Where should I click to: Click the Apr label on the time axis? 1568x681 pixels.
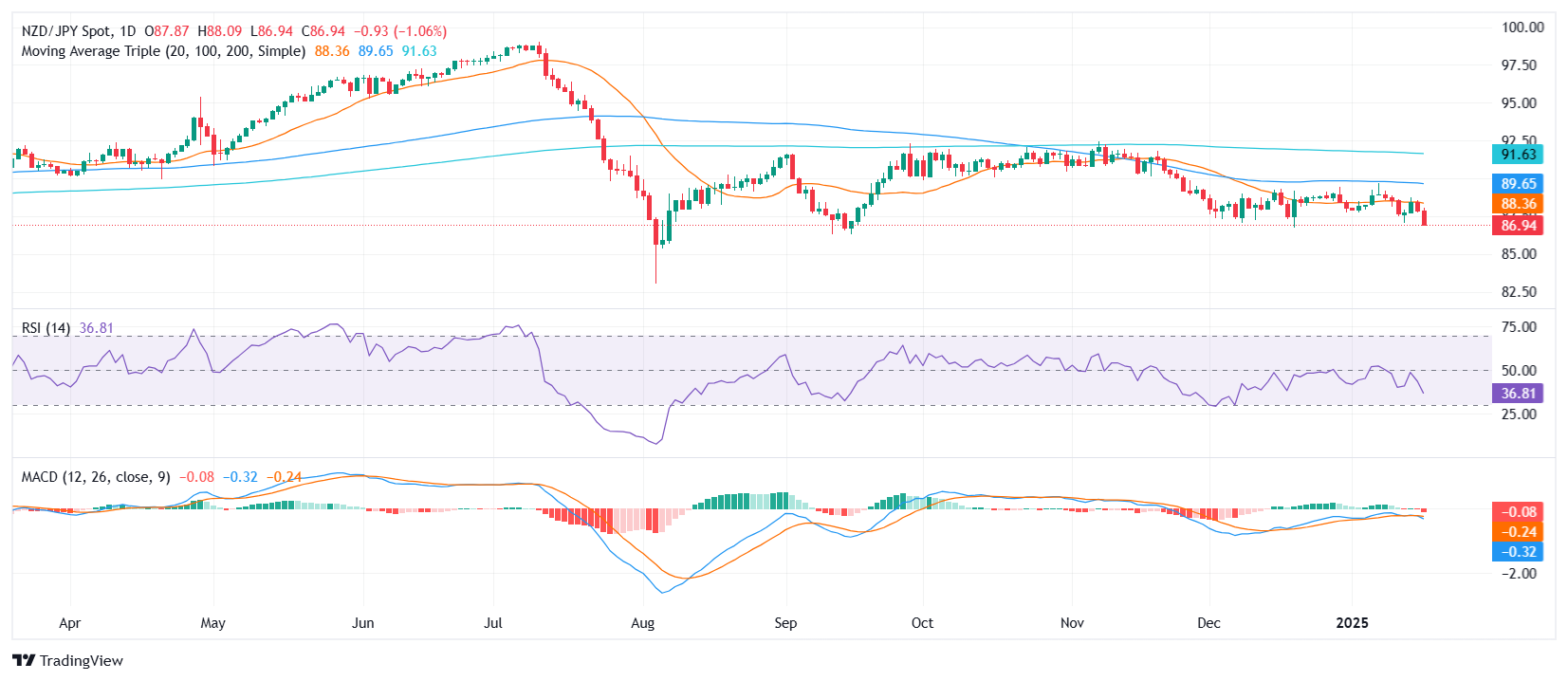[x=69, y=623]
